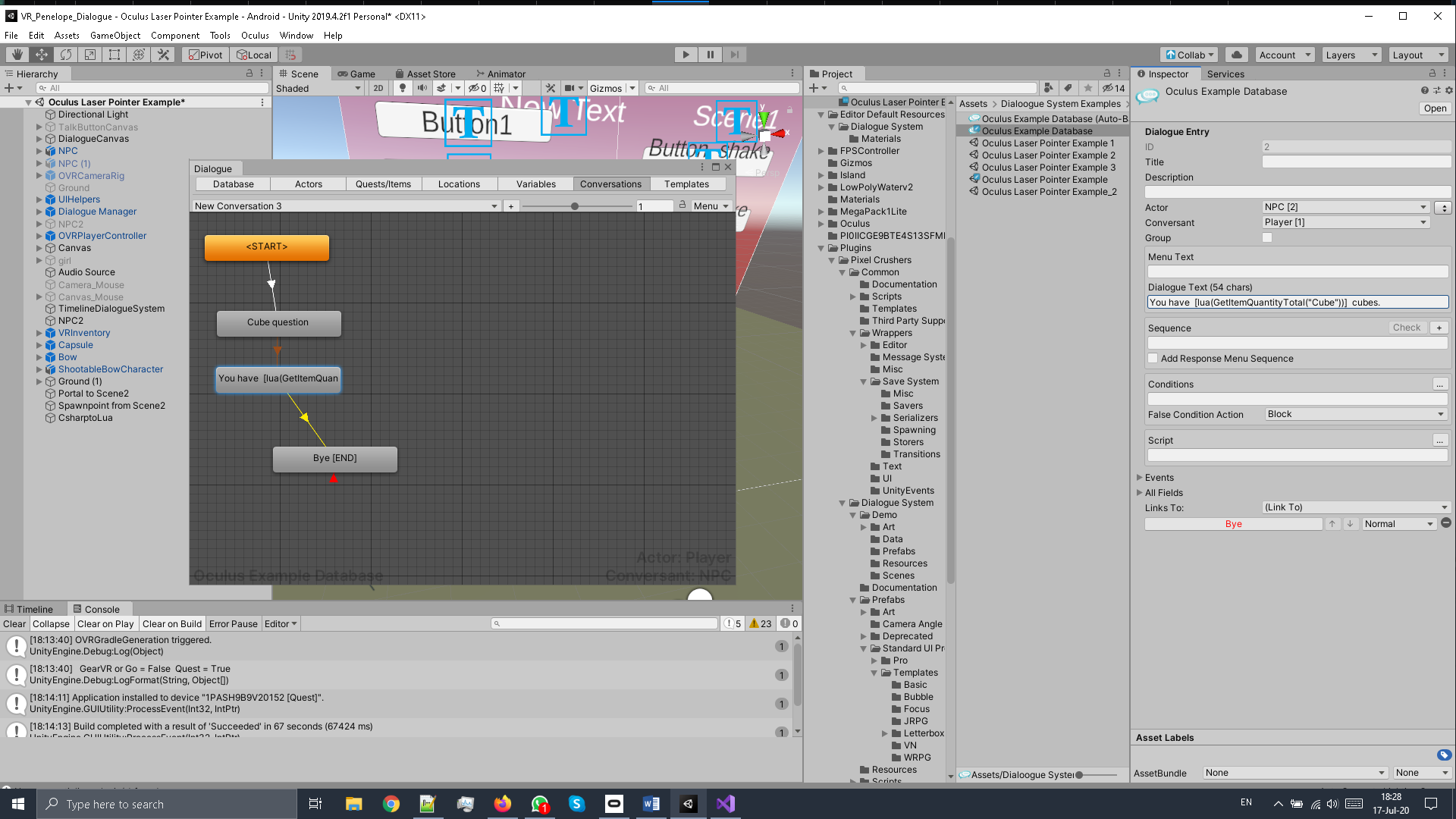Click the Pause button
Screen dimensions: 1456x819
[x=710, y=55]
